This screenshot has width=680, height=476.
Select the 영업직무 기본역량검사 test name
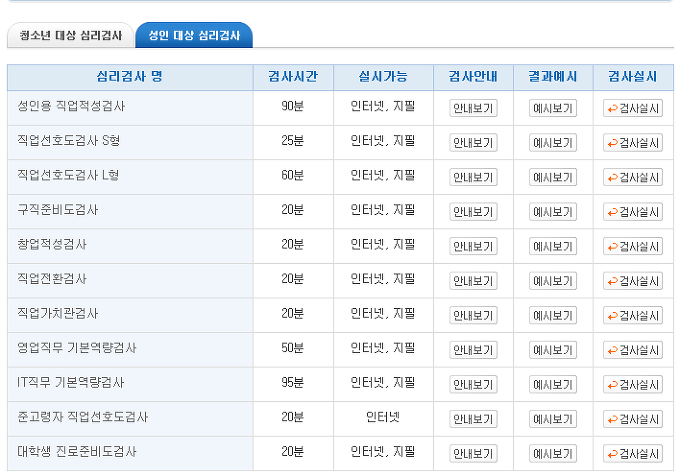click(x=77, y=348)
